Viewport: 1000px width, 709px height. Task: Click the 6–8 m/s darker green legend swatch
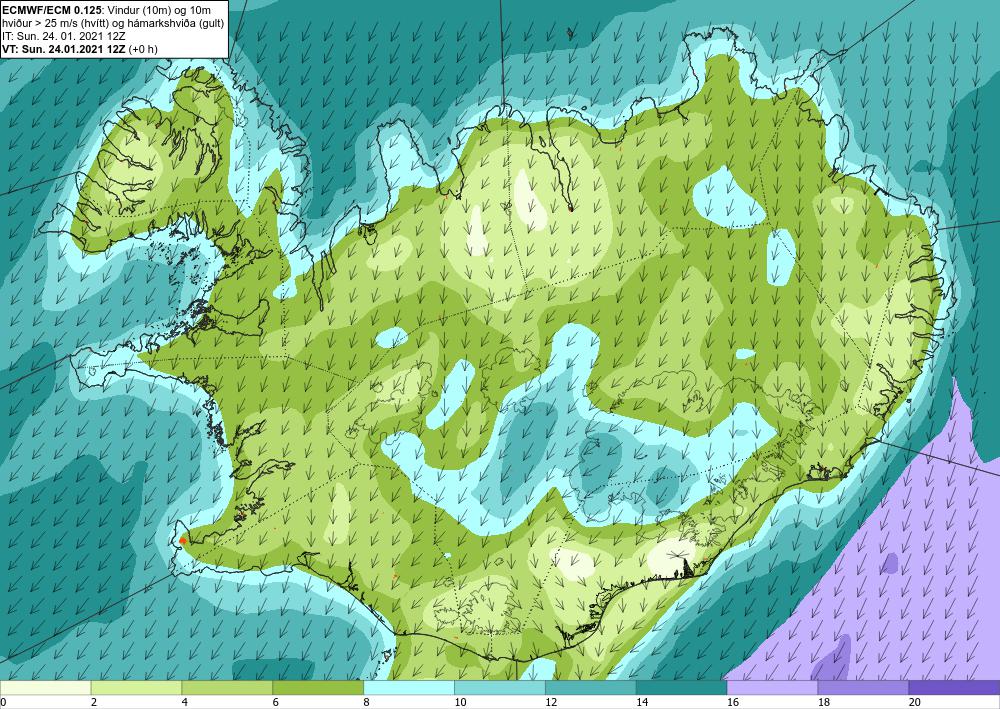coord(318,688)
